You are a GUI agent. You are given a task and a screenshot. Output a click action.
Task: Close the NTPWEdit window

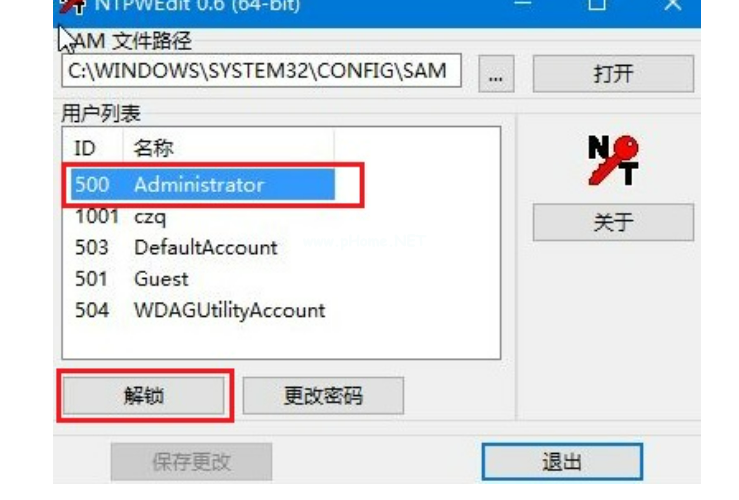pyautogui.click(x=673, y=6)
